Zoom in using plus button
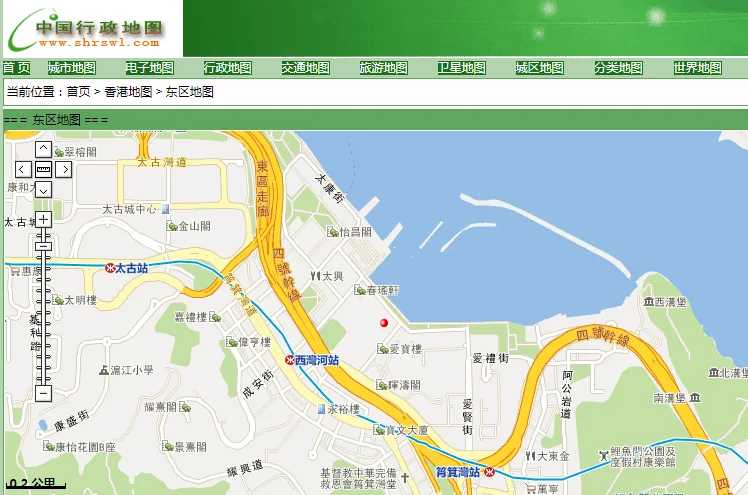 point(43,219)
